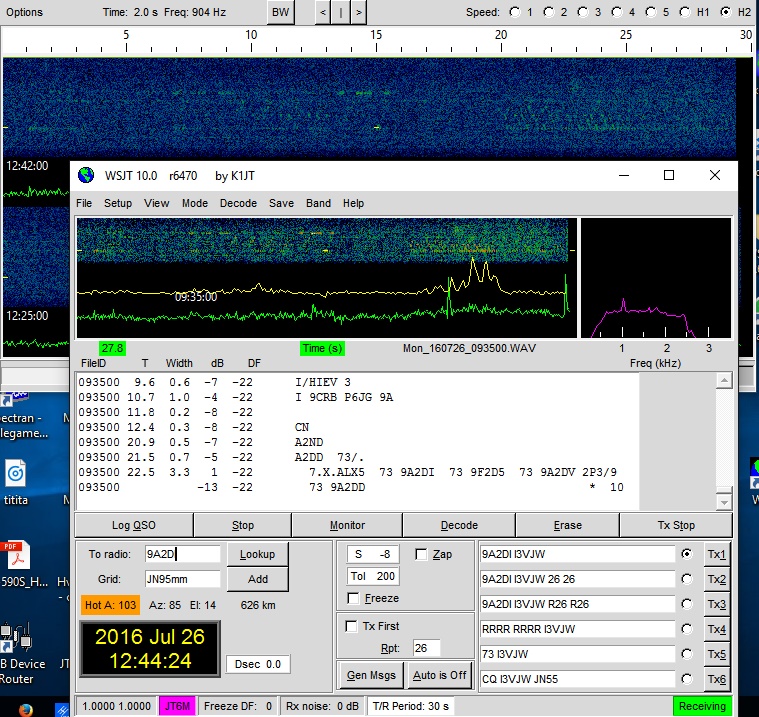Click the 73 I3VJW message field

point(577,654)
